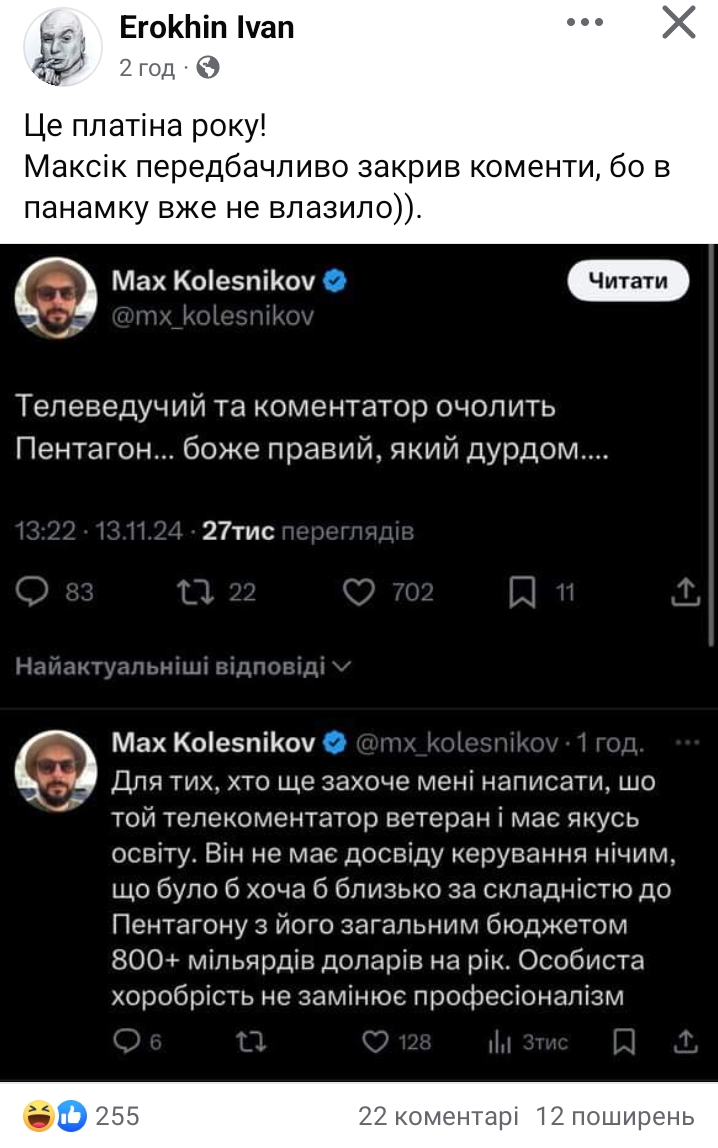Click Max Kolesnikov's blue verified badge
718x1148 pixels.
pyautogui.click(x=336, y=283)
